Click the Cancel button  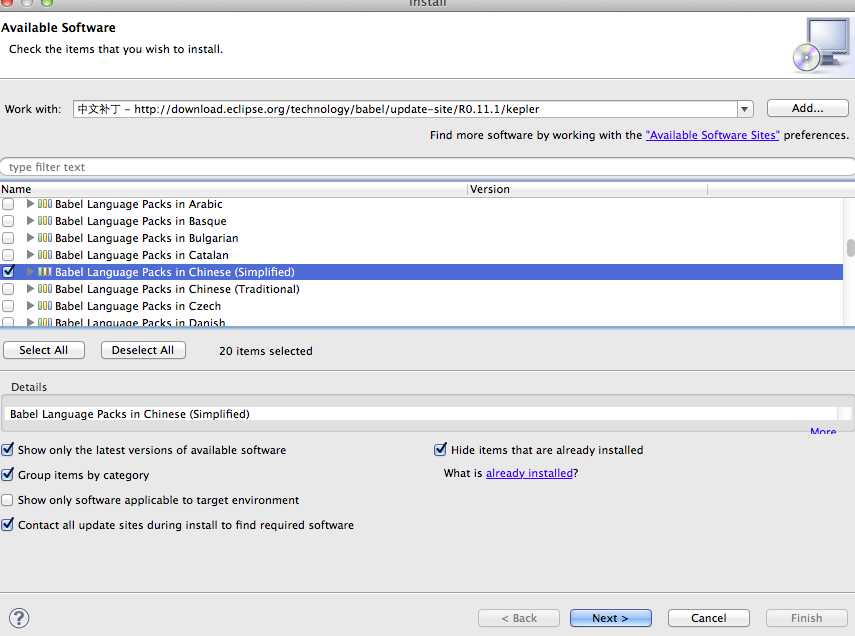pyautogui.click(x=708, y=618)
